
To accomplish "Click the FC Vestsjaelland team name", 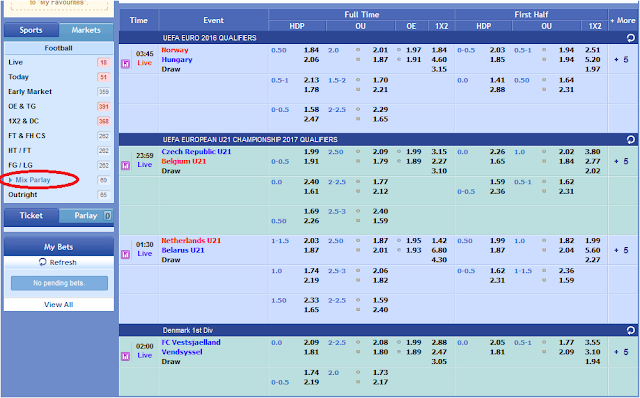I will coord(191,342).
